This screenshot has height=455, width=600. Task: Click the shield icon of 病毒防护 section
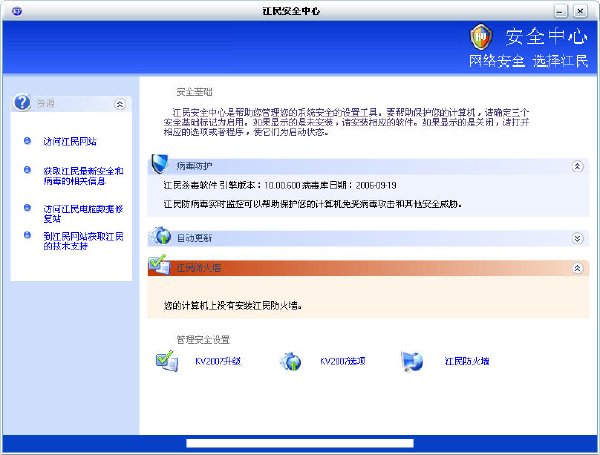(160, 163)
